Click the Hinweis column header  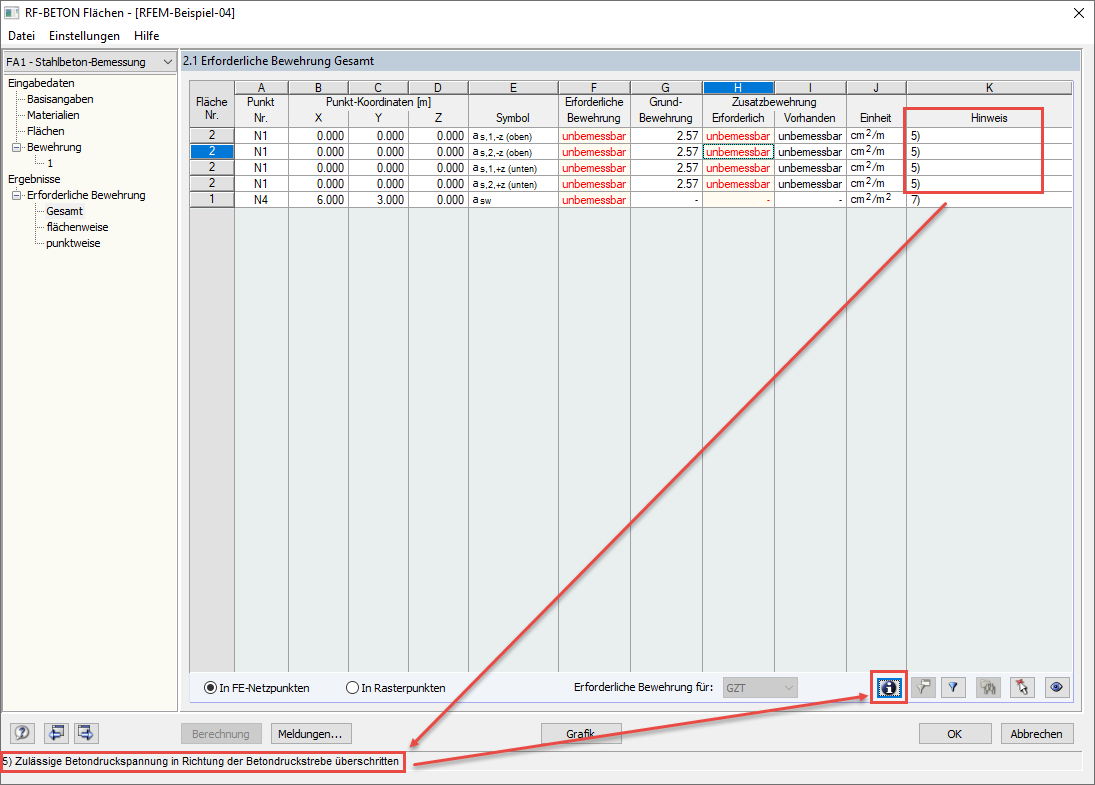(989, 118)
